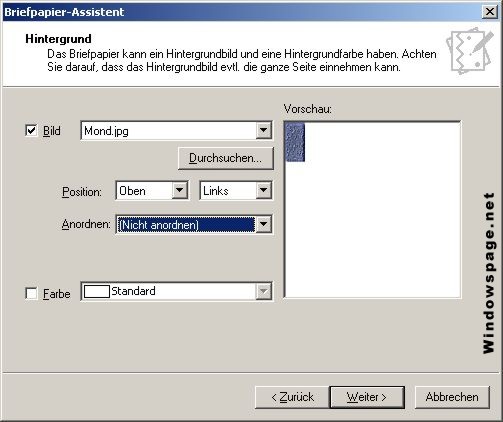Screen dimensions: 503x422
Task: Enable the Farbe checkbox
Action: [31, 294]
